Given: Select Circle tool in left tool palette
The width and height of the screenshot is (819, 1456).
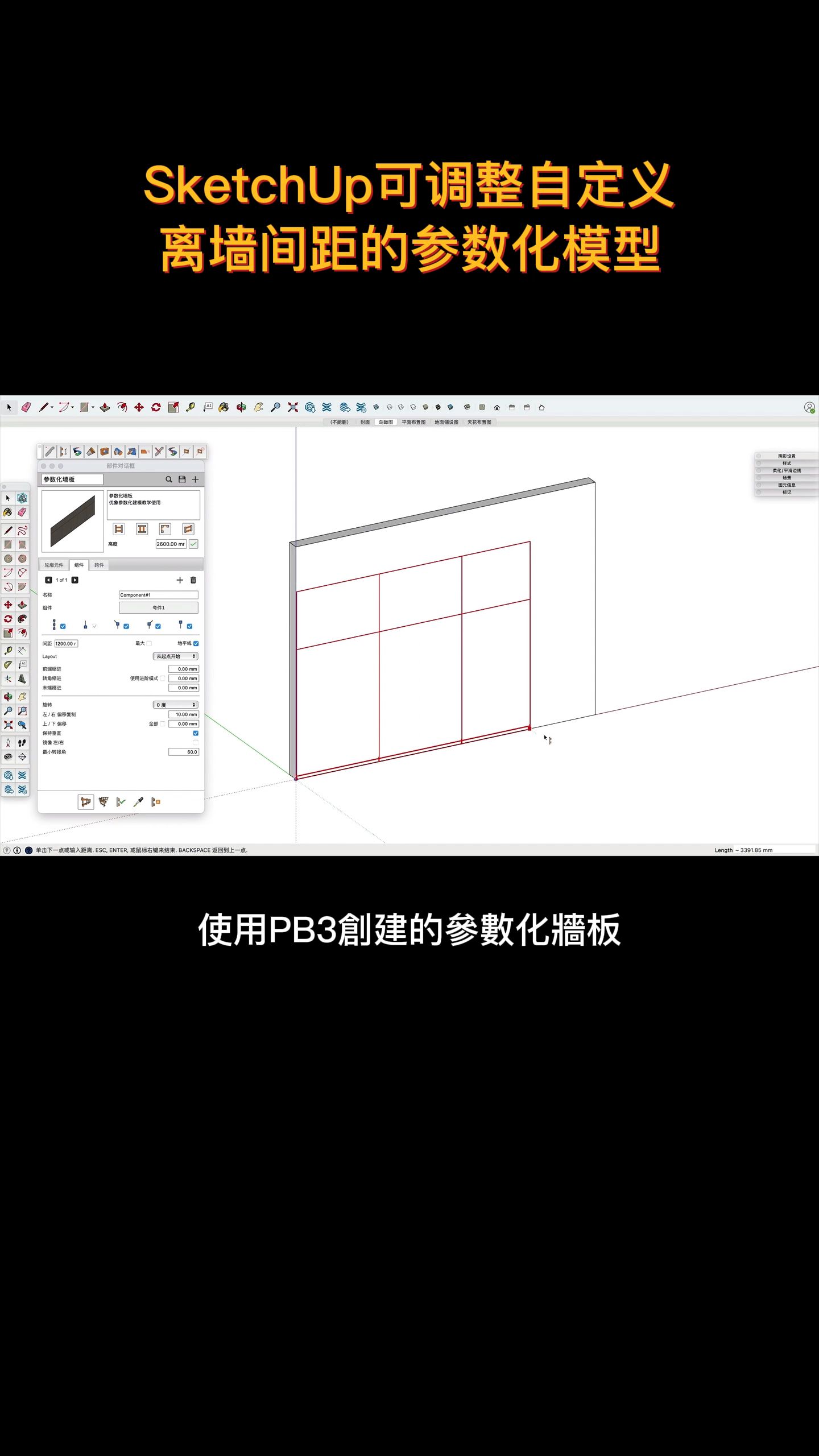Looking at the screenshot, I should 8,559.
